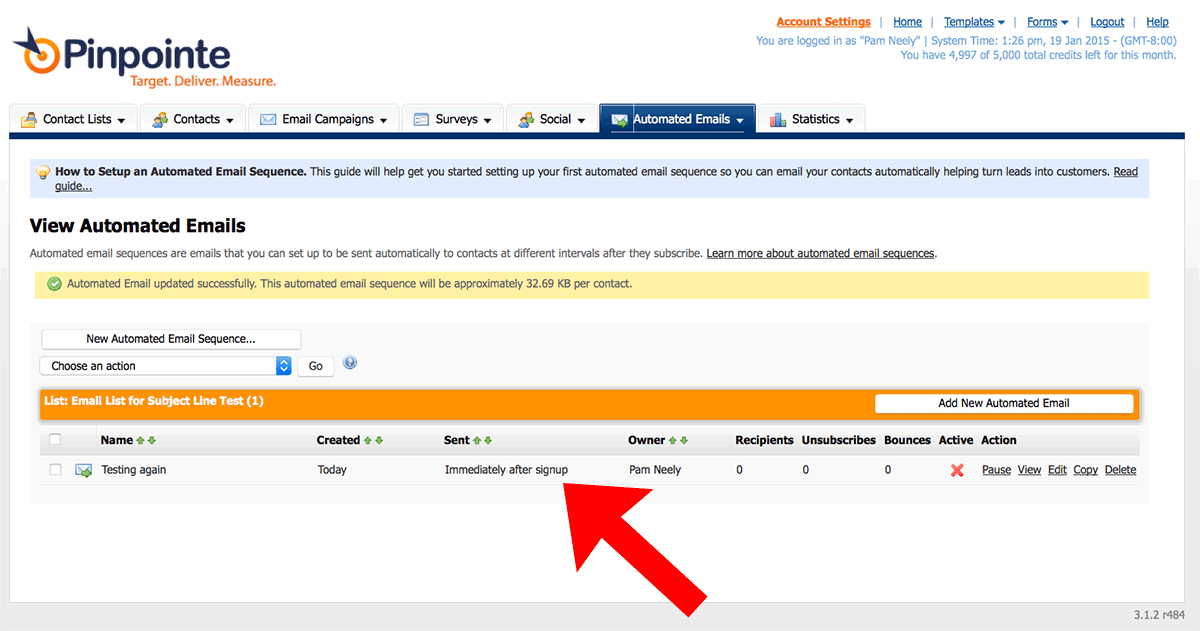Edit the Testing again email
Screen dimensions: 1200x631
1057,470
